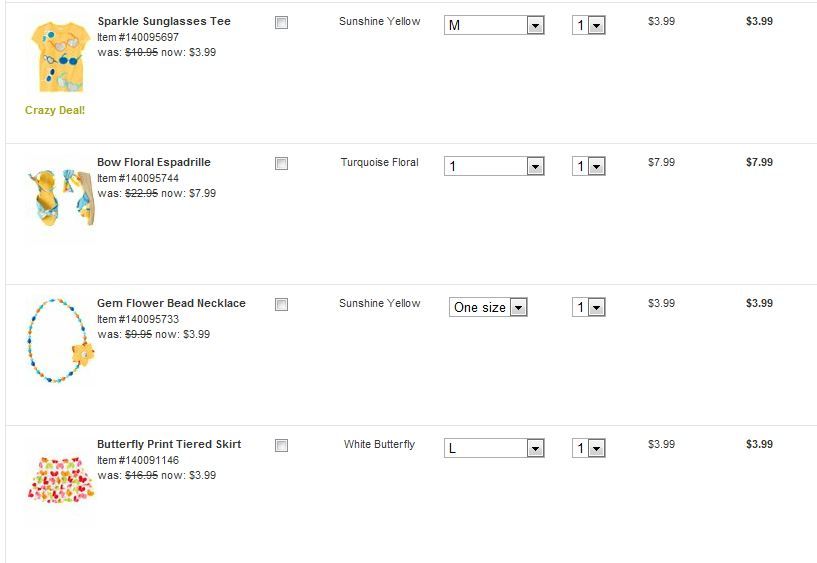817x563 pixels.
Task: Select the Gem Flower Bead Necklace checkbox
Action: click(x=282, y=304)
